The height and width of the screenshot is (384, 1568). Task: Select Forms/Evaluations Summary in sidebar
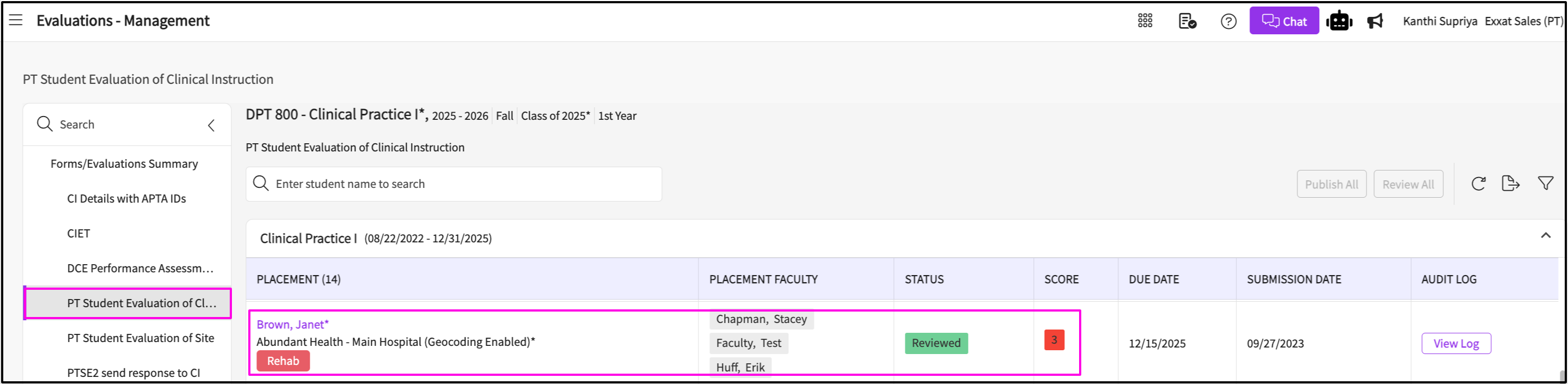tap(124, 164)
